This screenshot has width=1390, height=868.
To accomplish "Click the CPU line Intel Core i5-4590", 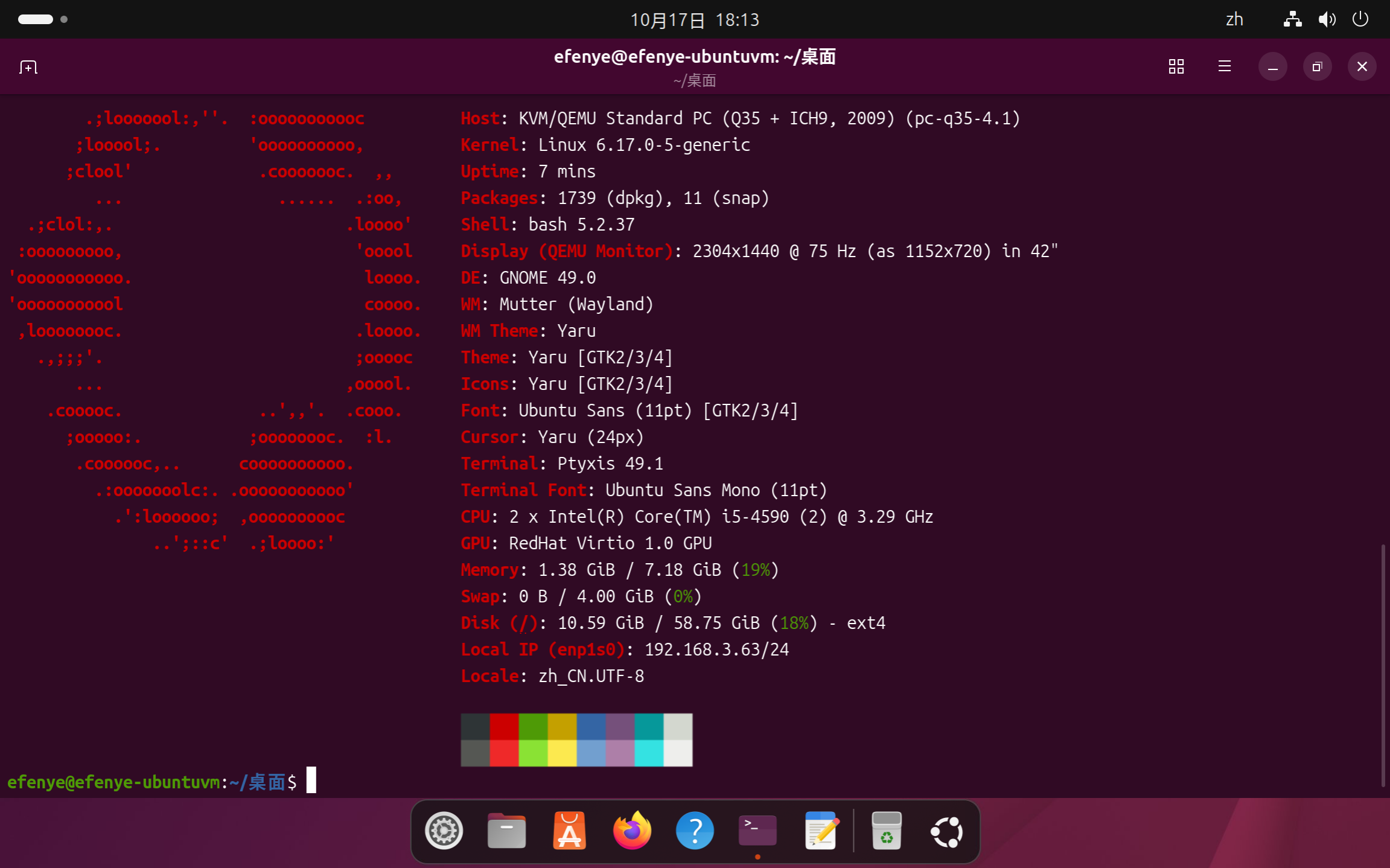I will [721, 517].
